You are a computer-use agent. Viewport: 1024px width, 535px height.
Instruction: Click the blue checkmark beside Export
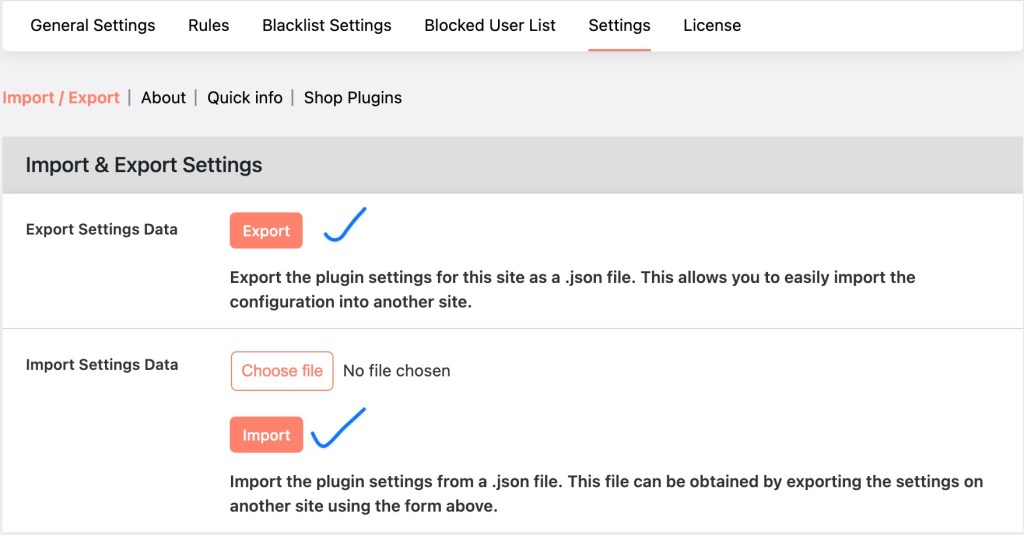(x=345, y=226)
